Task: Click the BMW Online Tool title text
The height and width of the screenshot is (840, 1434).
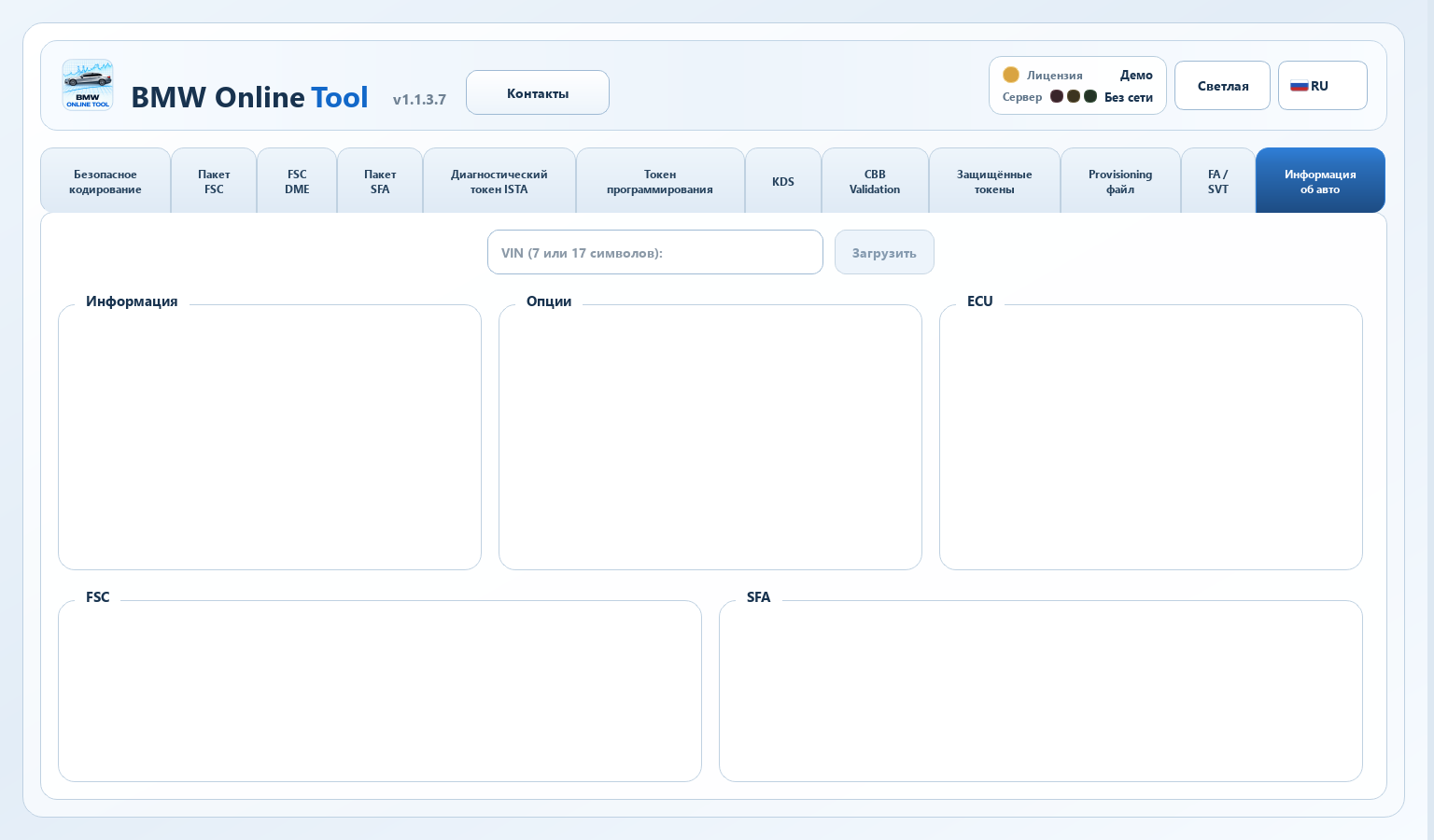Action: point(249,97)
